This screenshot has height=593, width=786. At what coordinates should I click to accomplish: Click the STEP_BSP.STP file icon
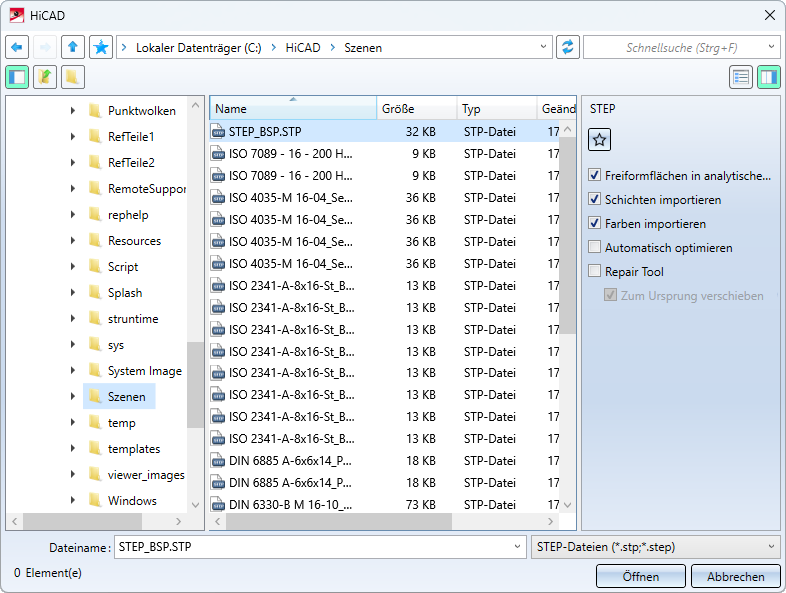click(x=218, y=132)
